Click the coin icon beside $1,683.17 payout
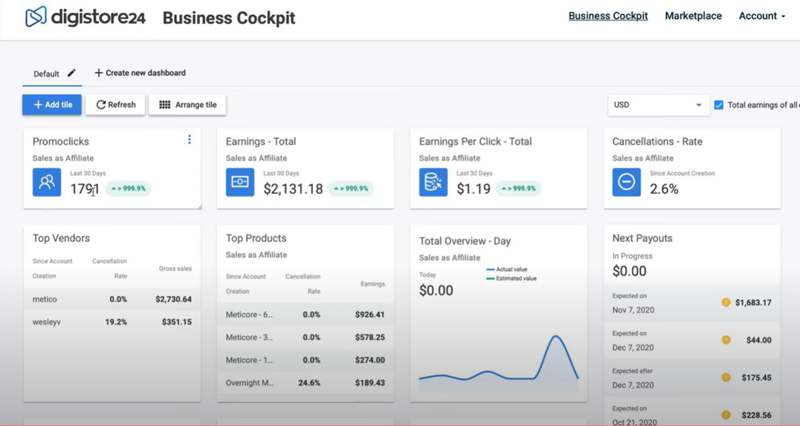This screenshot has height=426, width=800. [x=726, y=302]
